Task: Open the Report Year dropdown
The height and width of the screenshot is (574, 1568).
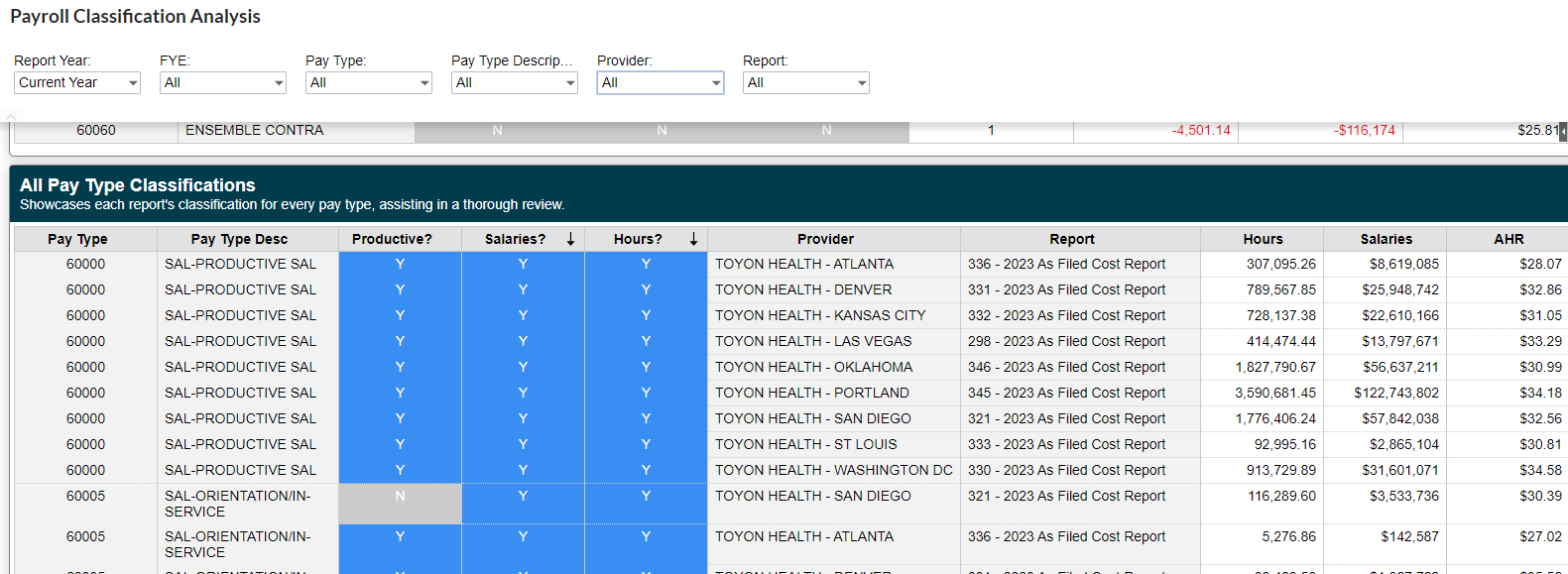Action: tap(77, 83)
